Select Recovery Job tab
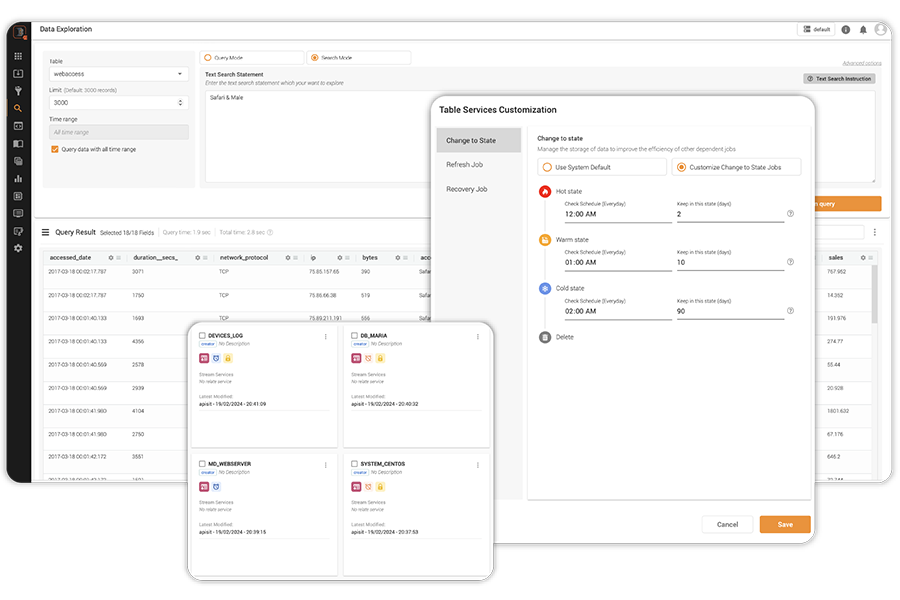 click(x=479, y=189)
